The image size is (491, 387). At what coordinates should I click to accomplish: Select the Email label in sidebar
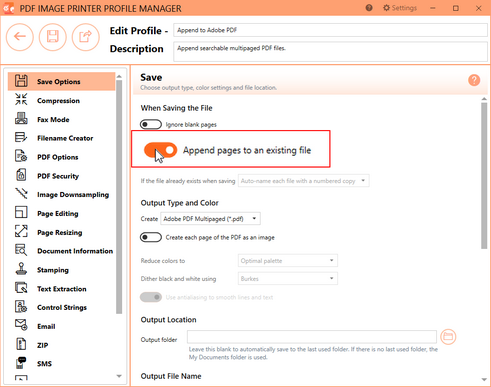(46, 326)
